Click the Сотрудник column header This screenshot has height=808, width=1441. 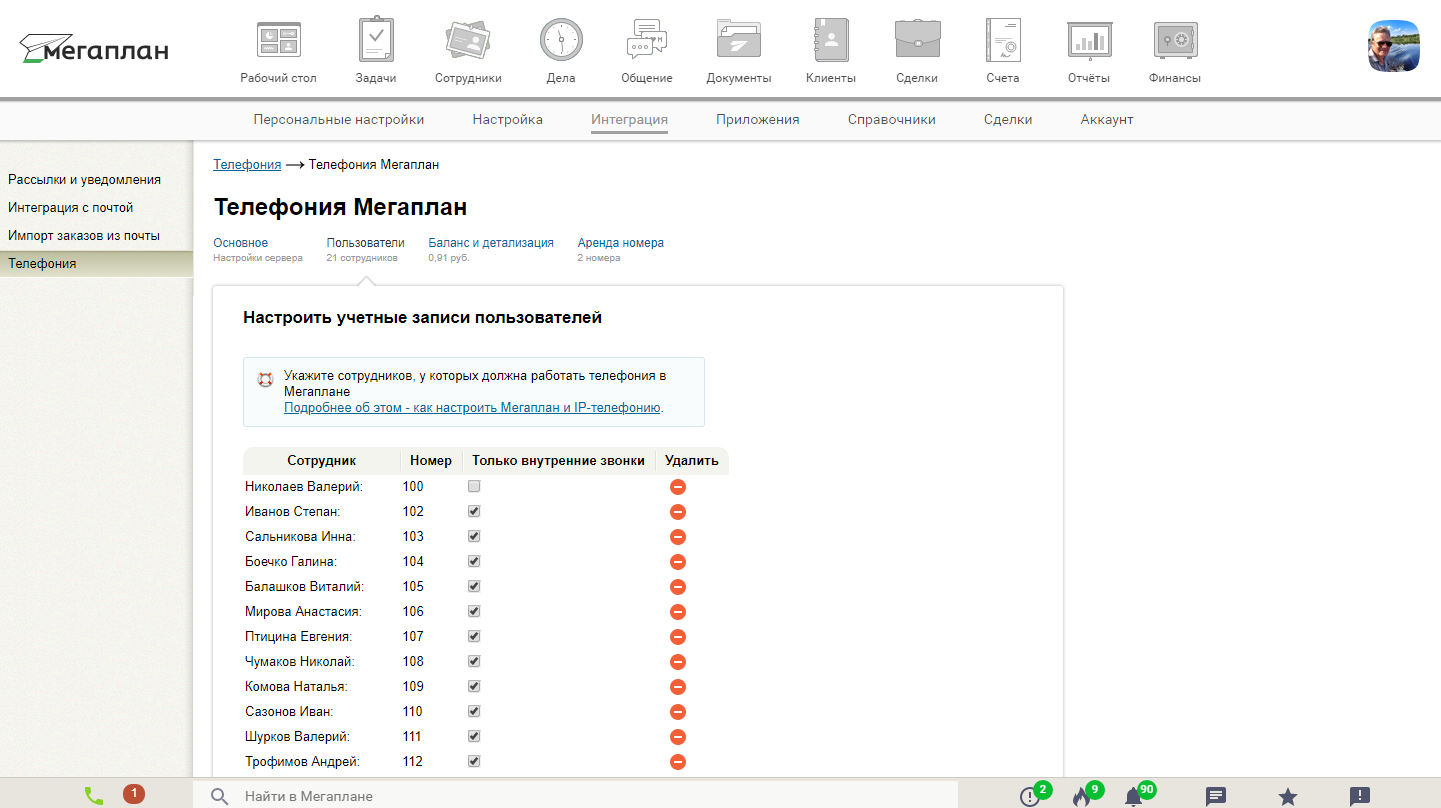click(322, 461)
